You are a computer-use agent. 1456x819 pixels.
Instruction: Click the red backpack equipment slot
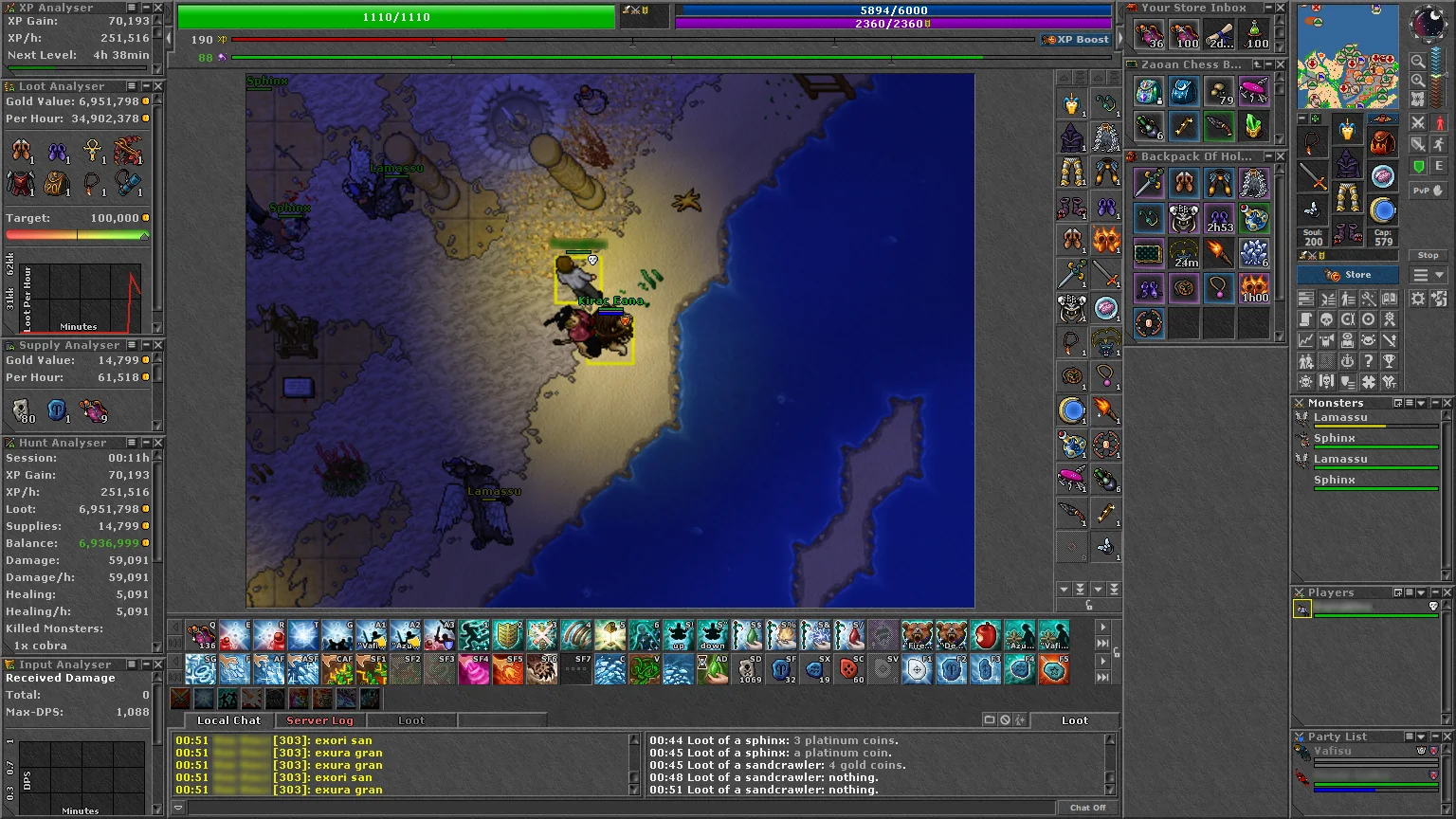pyautogui.click(x=1383, y=142)
